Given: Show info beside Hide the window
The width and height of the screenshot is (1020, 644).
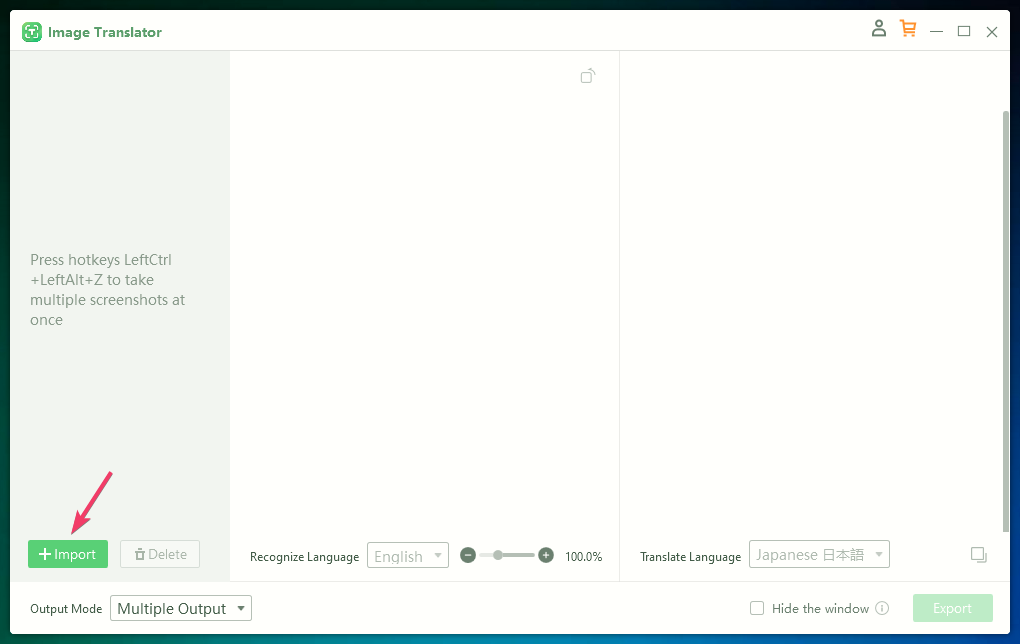Looking at the screenshot, I should point(882,608).
